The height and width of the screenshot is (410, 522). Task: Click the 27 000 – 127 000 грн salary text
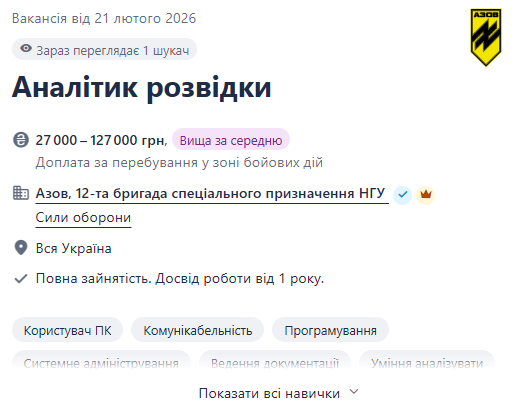click(101, 140)
